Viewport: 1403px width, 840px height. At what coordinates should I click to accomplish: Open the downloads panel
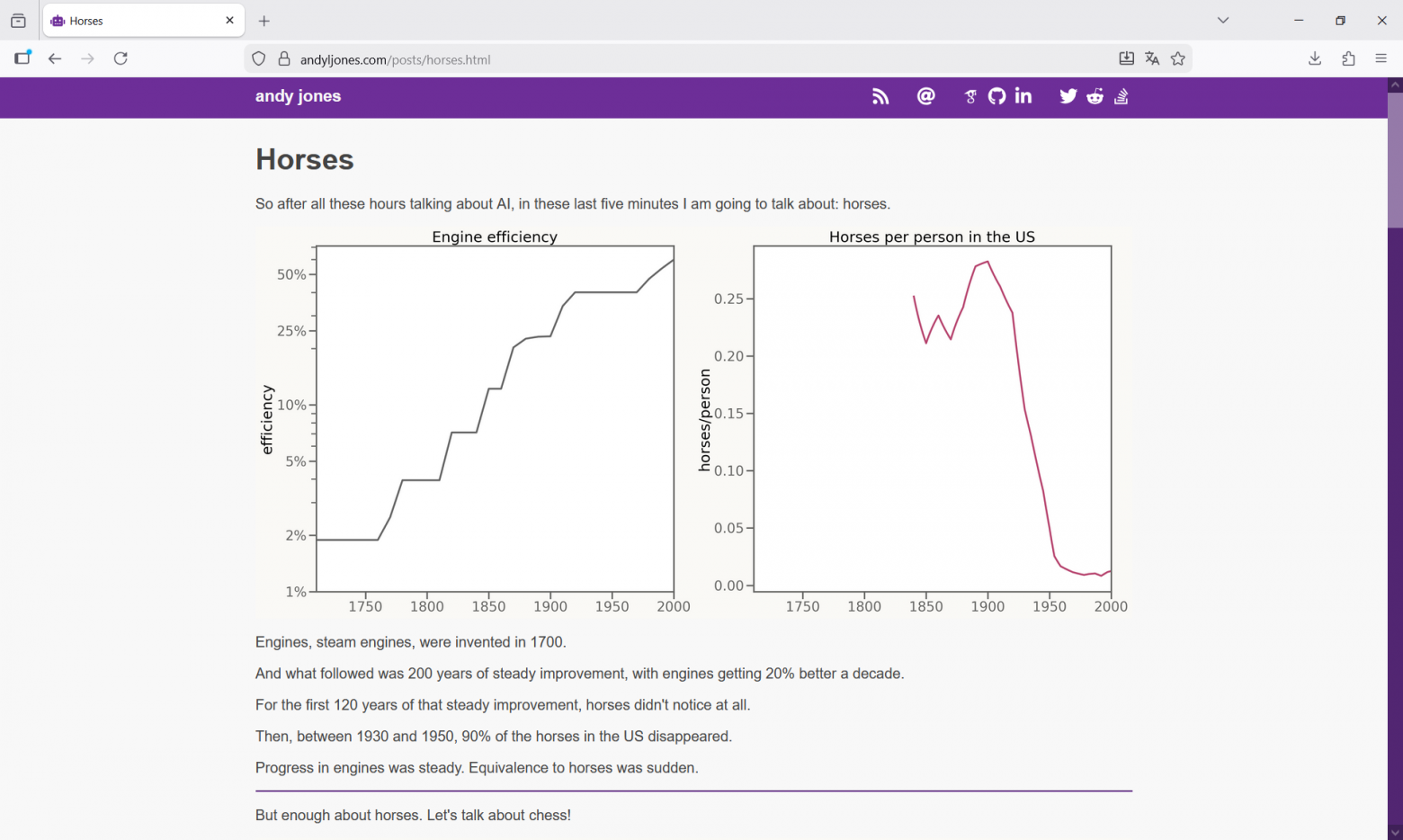1315,58
